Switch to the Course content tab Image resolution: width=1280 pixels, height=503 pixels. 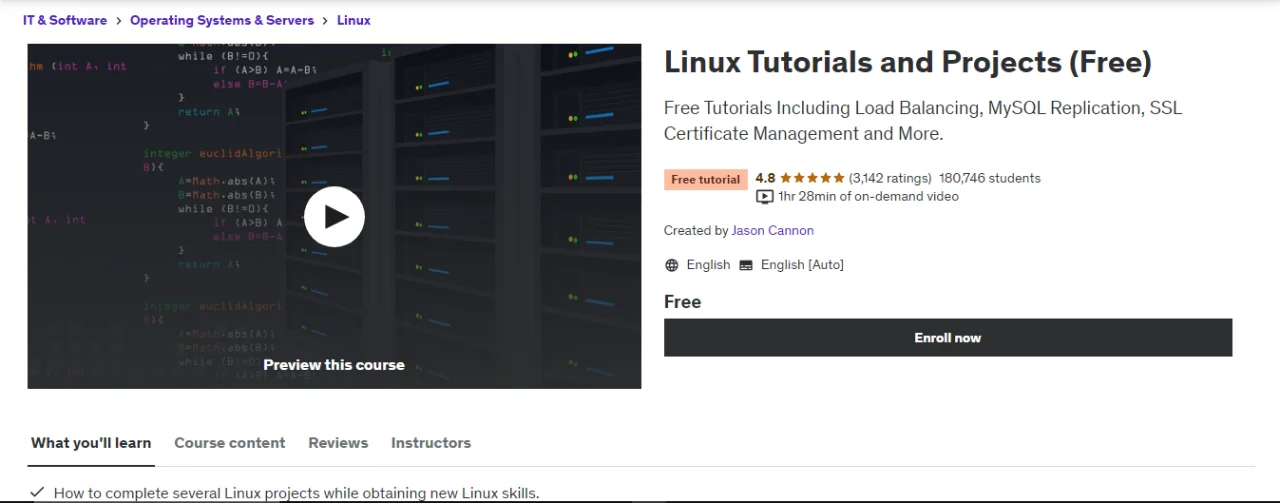(x=230, y=443)
